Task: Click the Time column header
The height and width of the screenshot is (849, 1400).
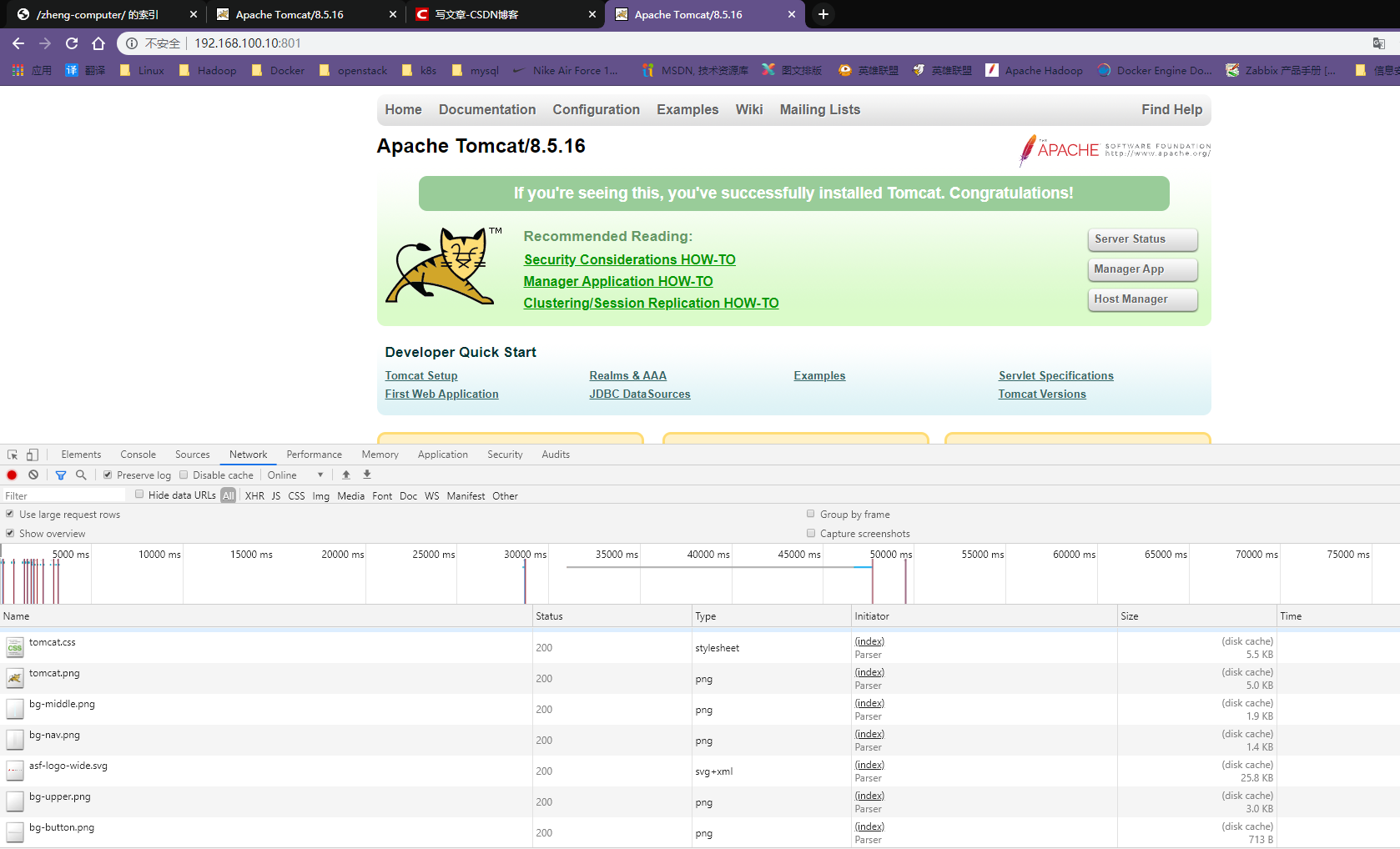Action: coord(1338,616)
